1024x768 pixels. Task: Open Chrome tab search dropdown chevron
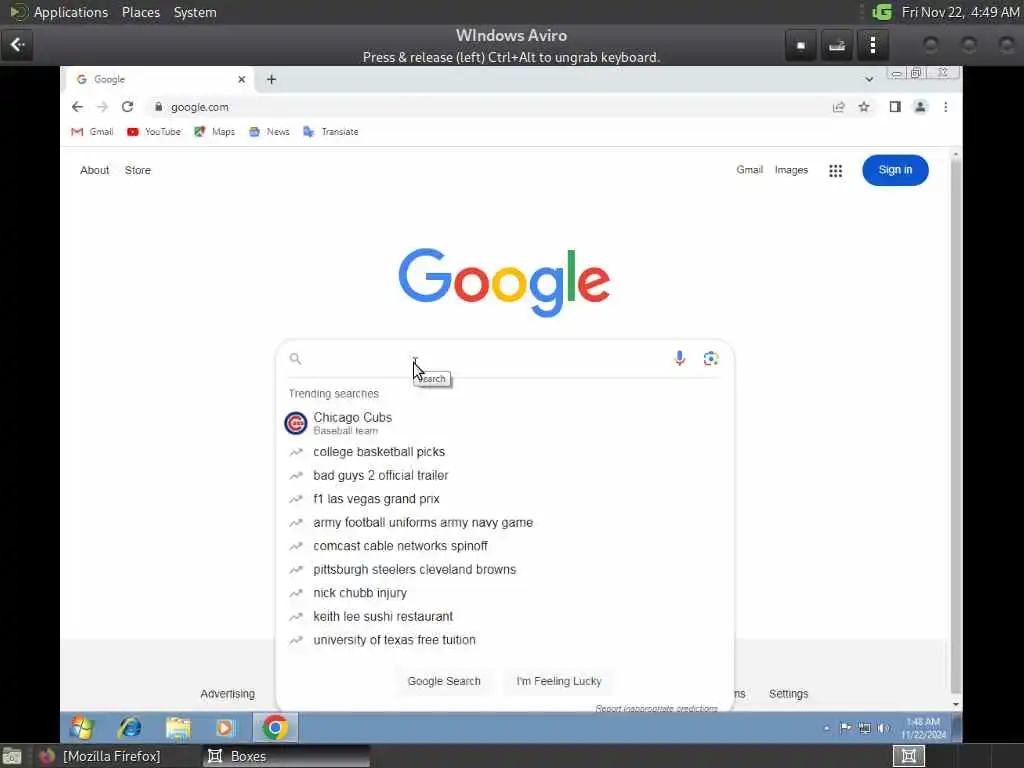click(869, 79)
